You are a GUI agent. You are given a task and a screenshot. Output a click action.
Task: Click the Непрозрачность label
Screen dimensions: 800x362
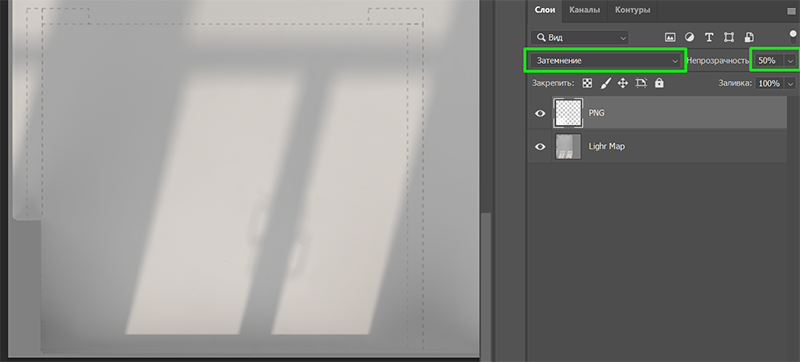click(719, 61)
